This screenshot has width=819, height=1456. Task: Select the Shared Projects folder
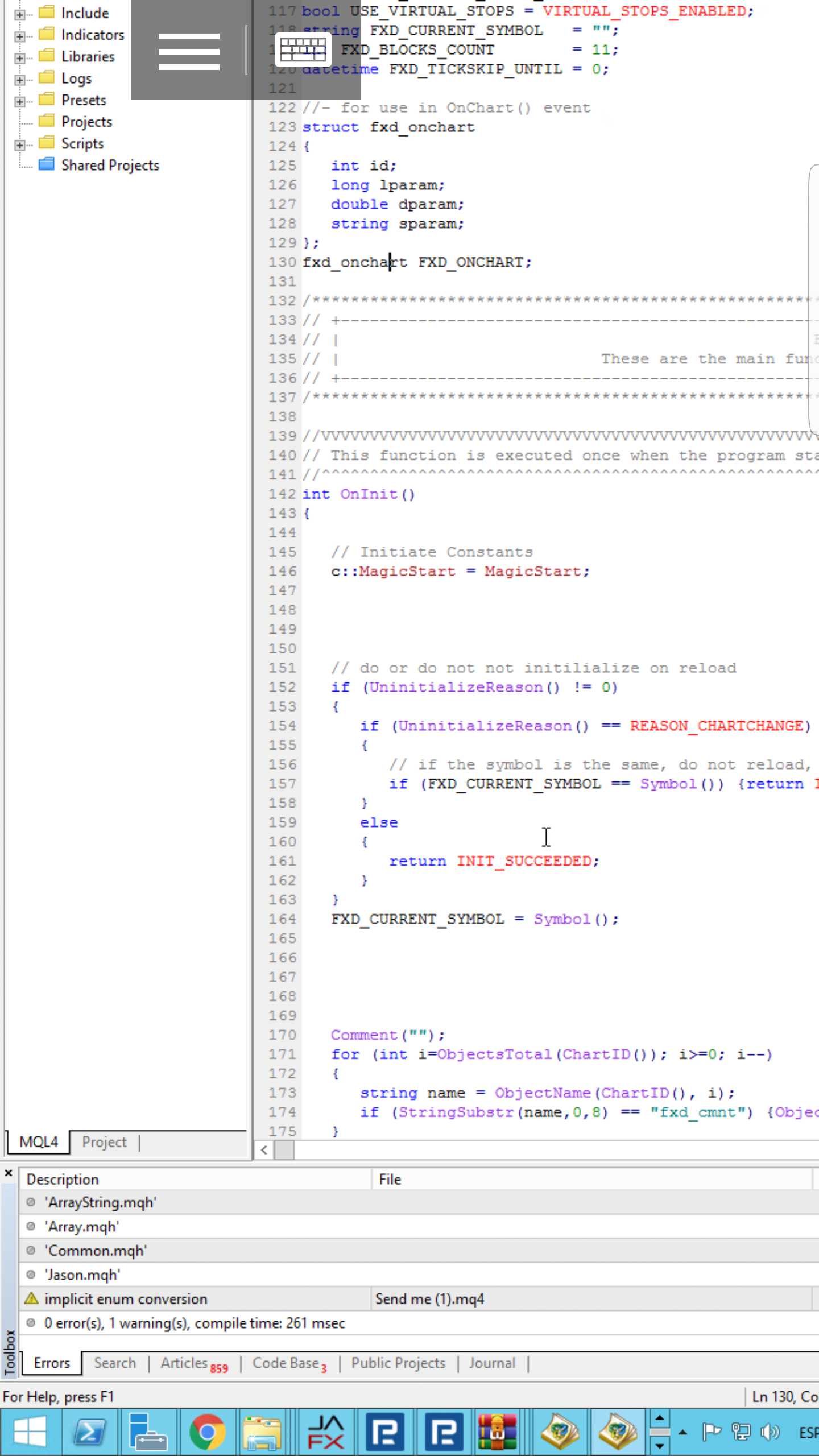110,165
